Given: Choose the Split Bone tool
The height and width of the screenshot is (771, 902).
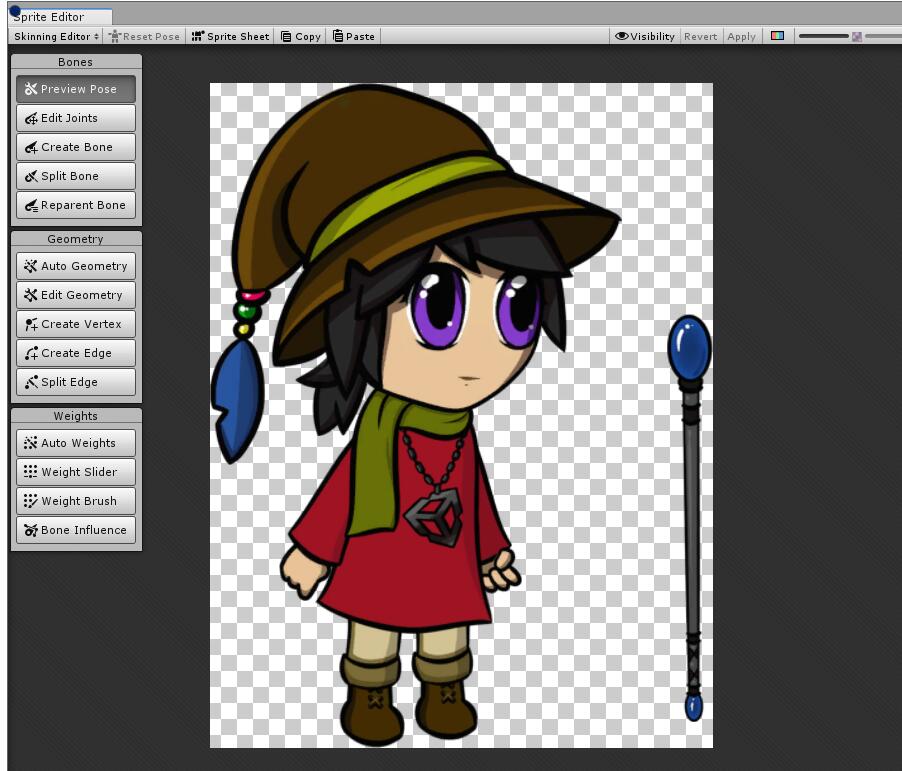Looking at the screenshot, I should [76, 176].
